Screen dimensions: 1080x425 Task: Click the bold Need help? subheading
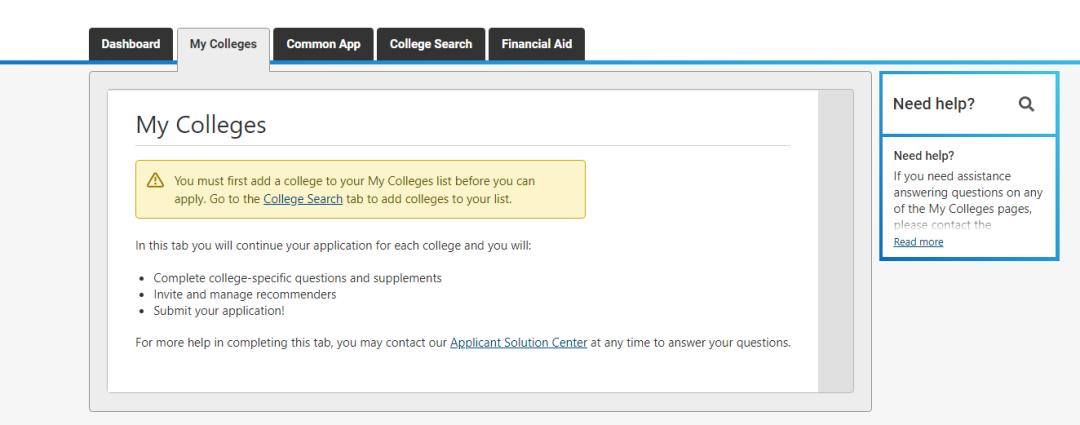pos(923,156)
